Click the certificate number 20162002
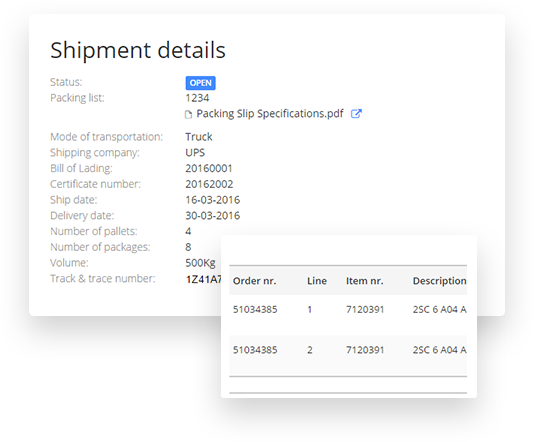Screen dimensions: 534x442 (209, 184)
